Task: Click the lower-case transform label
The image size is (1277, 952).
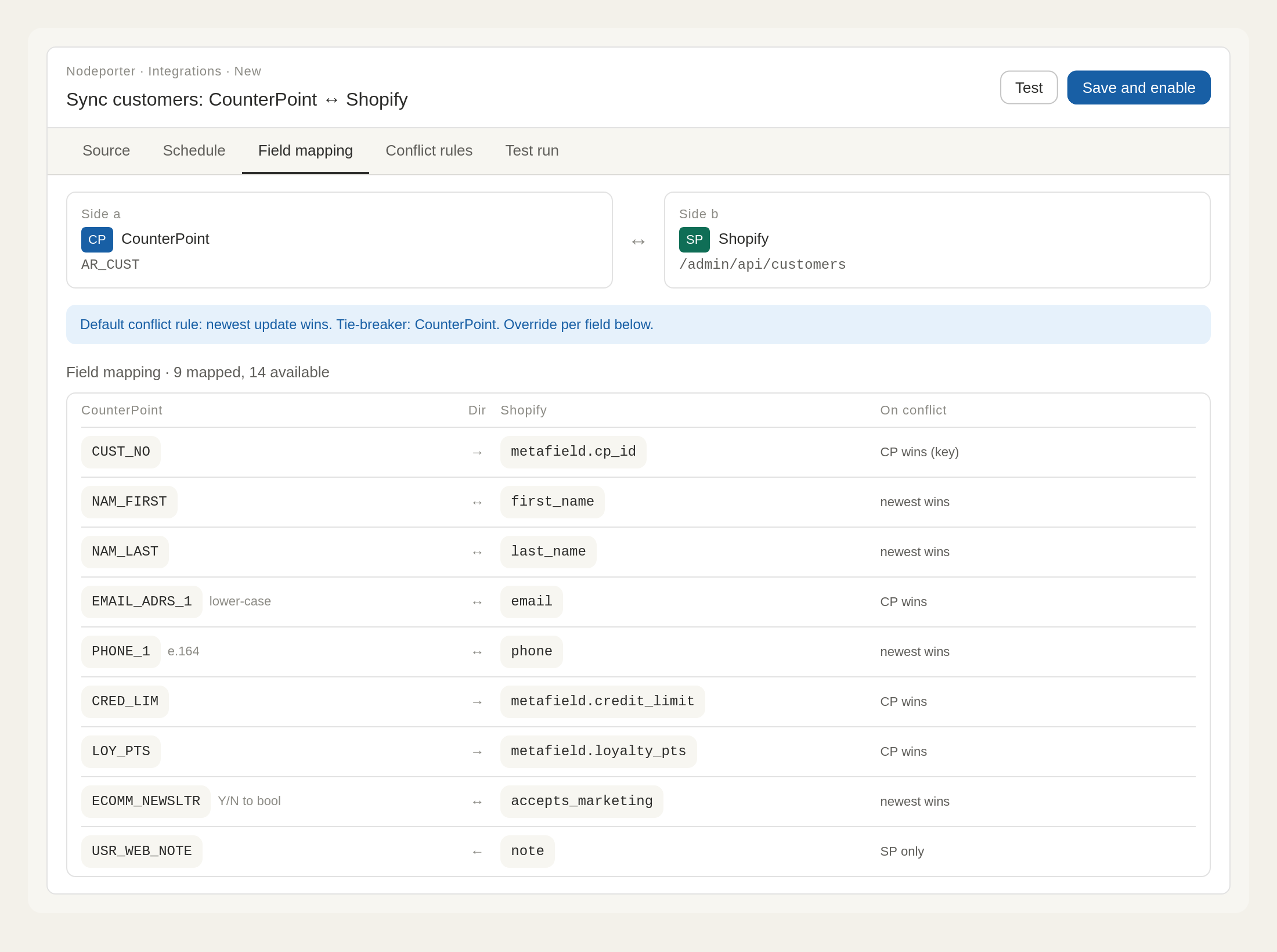Action: tap(240, 601)
